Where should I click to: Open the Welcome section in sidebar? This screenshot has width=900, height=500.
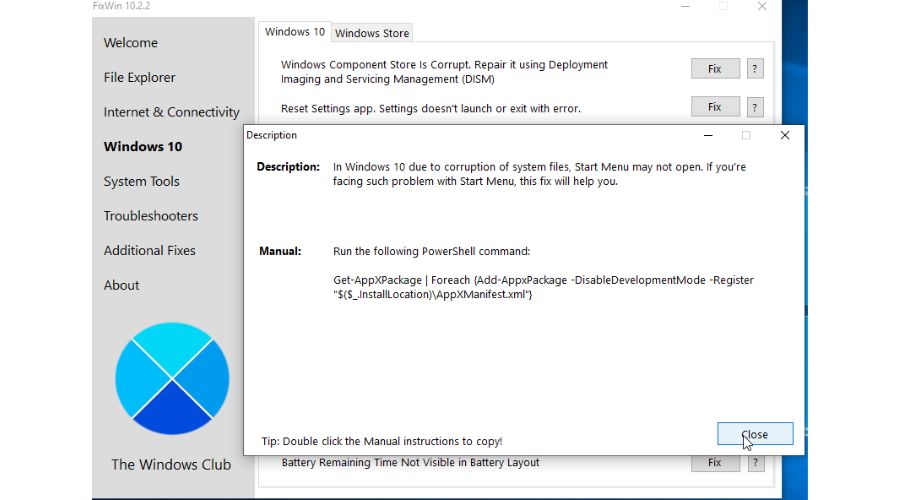pos(130,43)
